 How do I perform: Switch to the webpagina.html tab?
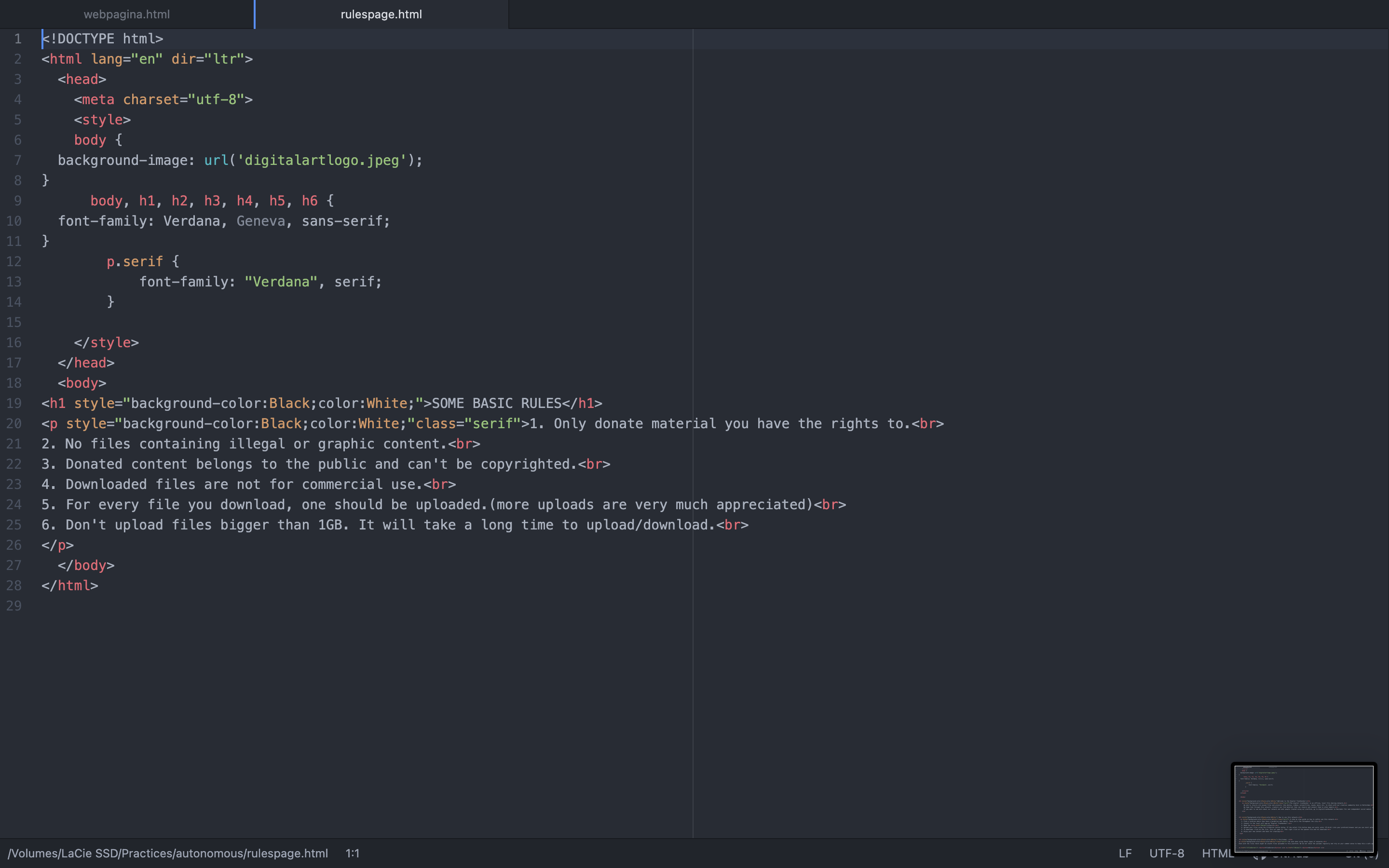click(126, 14)
